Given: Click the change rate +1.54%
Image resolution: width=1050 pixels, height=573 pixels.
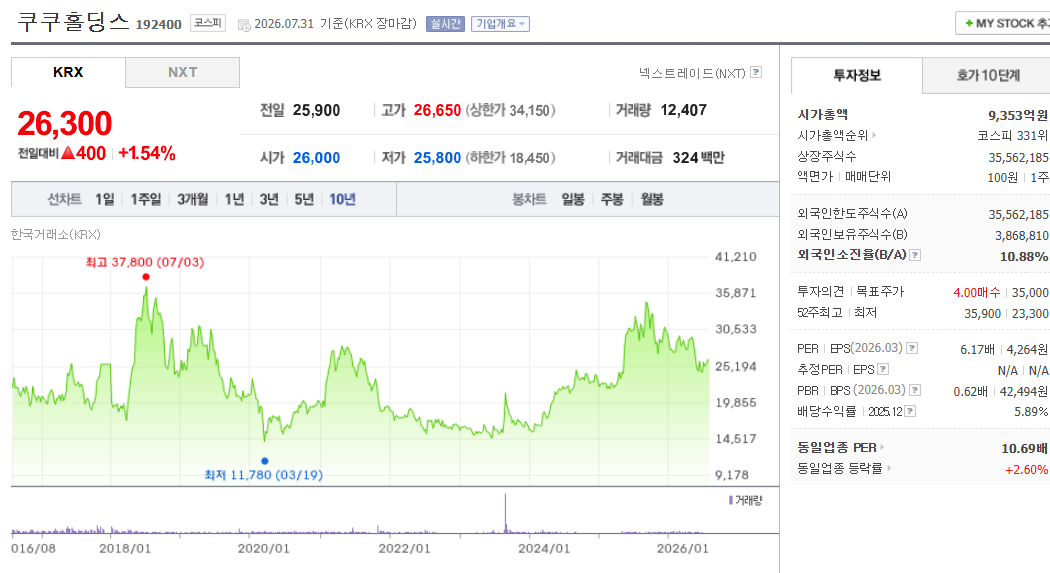Looking at the screenshot, I should click(x=147, y=153).
